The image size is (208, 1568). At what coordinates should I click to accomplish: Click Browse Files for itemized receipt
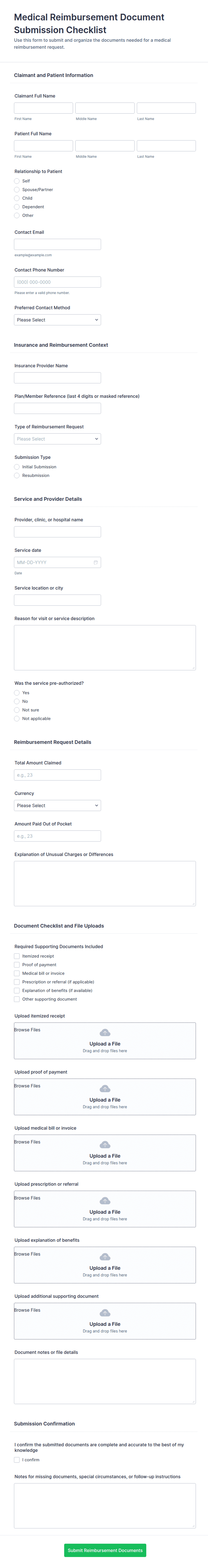(x=27, y=1030)
